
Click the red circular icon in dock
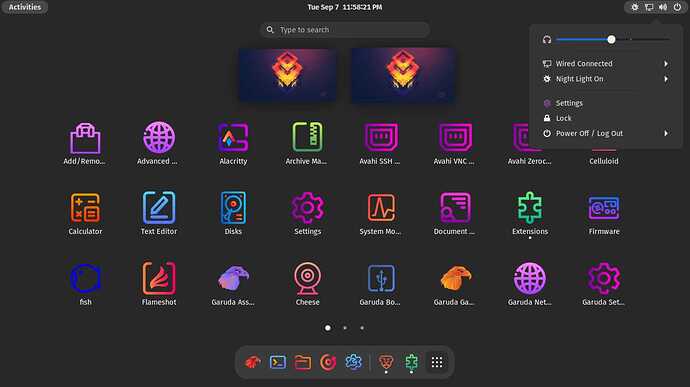point(328,362)
